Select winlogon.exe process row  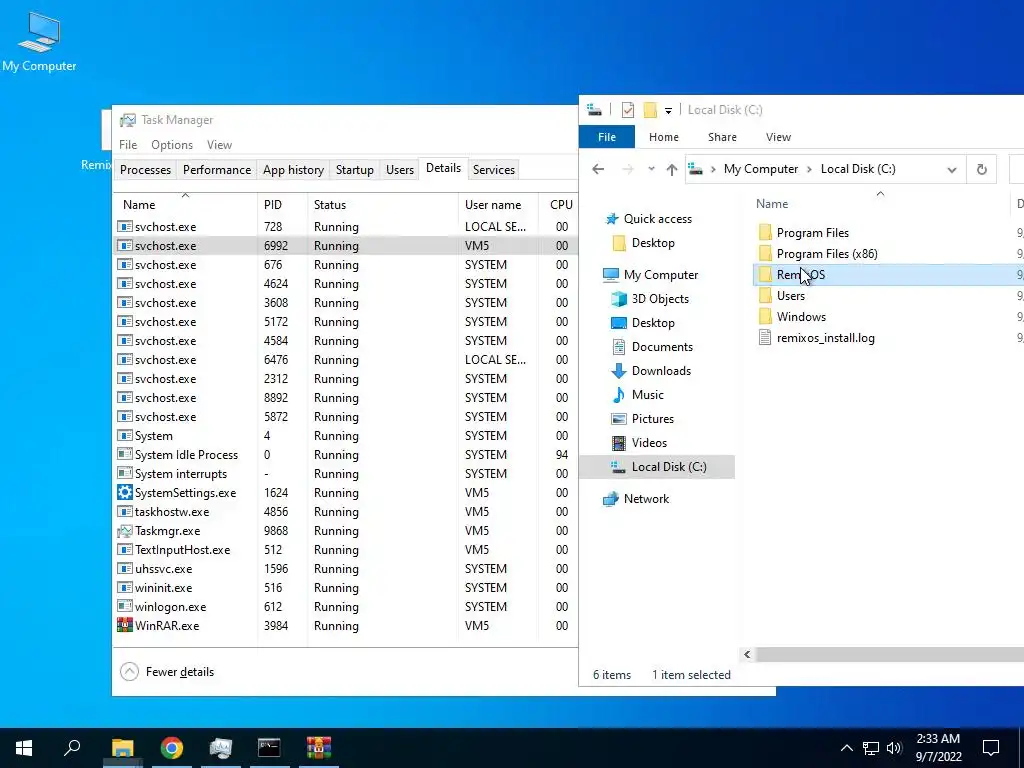coord(345,607)
